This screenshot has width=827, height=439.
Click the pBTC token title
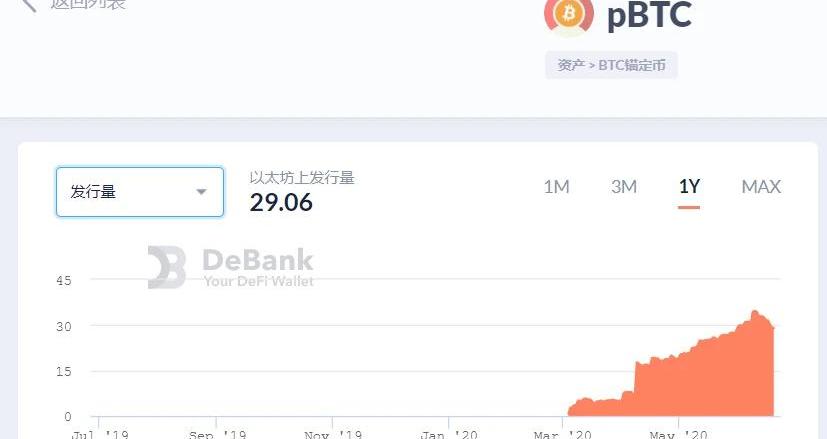point(649,15)
